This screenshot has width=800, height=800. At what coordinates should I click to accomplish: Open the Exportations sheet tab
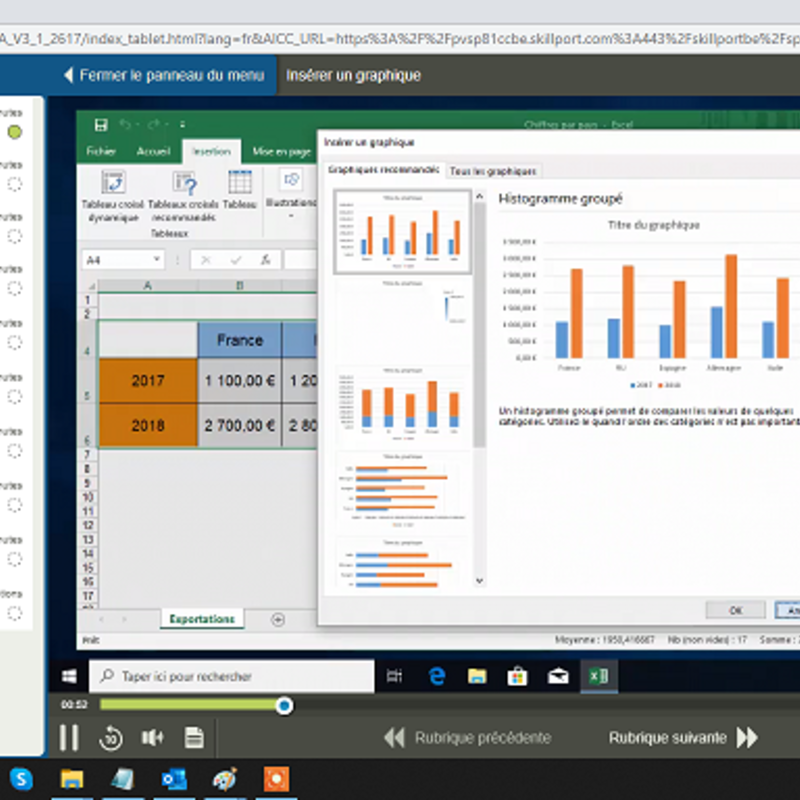(x=202, y=619)
